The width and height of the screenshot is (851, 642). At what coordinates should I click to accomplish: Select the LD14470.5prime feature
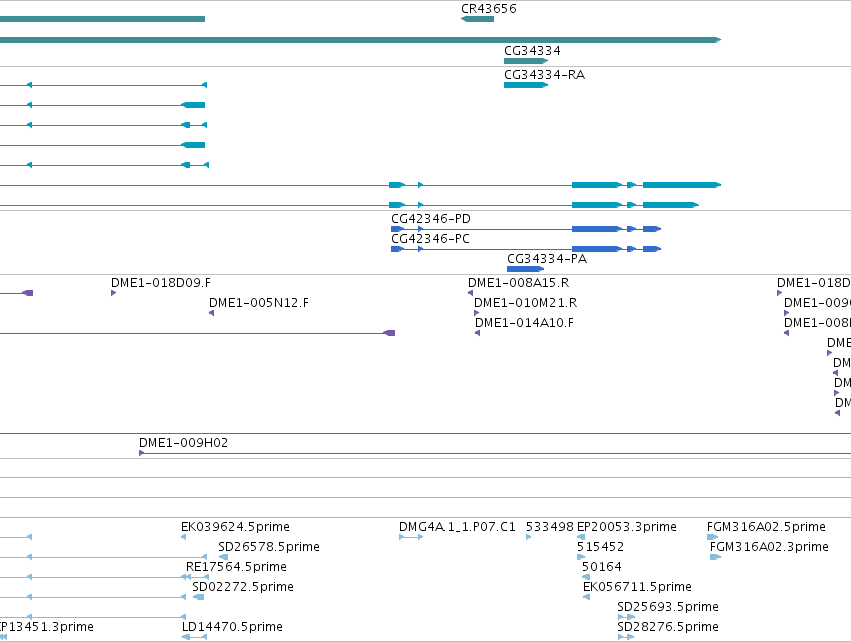[x=194, y=637]
